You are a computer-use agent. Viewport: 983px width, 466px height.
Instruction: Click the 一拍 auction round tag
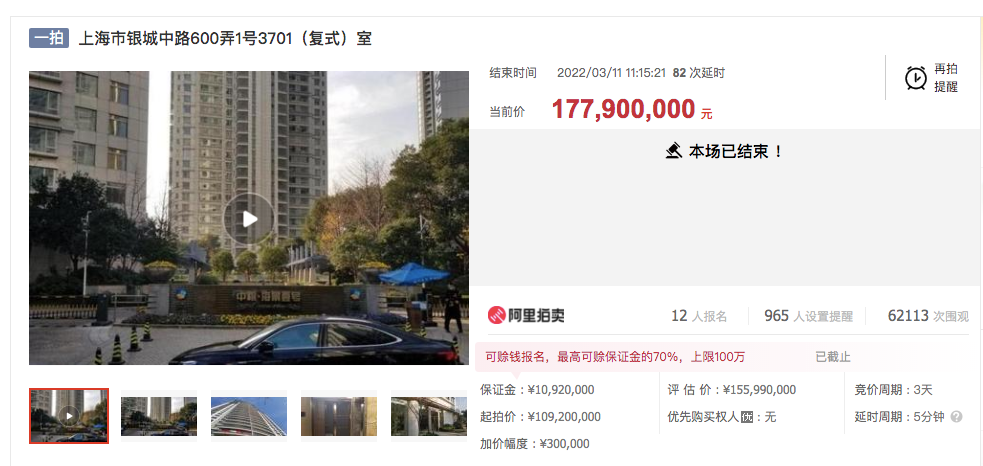tap(49, 38)
